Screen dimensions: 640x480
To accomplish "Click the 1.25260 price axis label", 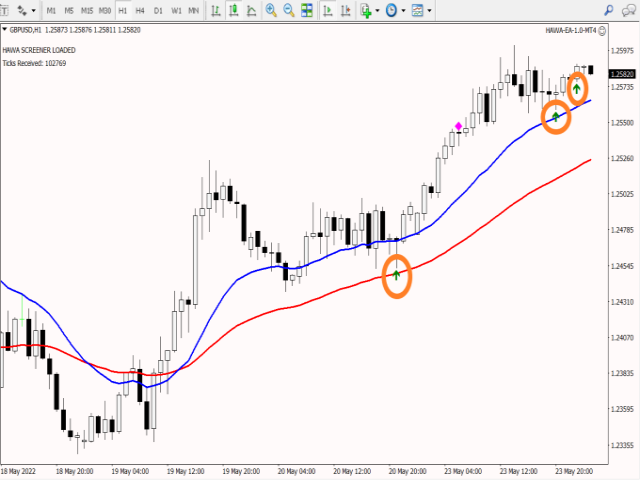I will [x=622, y=158].
